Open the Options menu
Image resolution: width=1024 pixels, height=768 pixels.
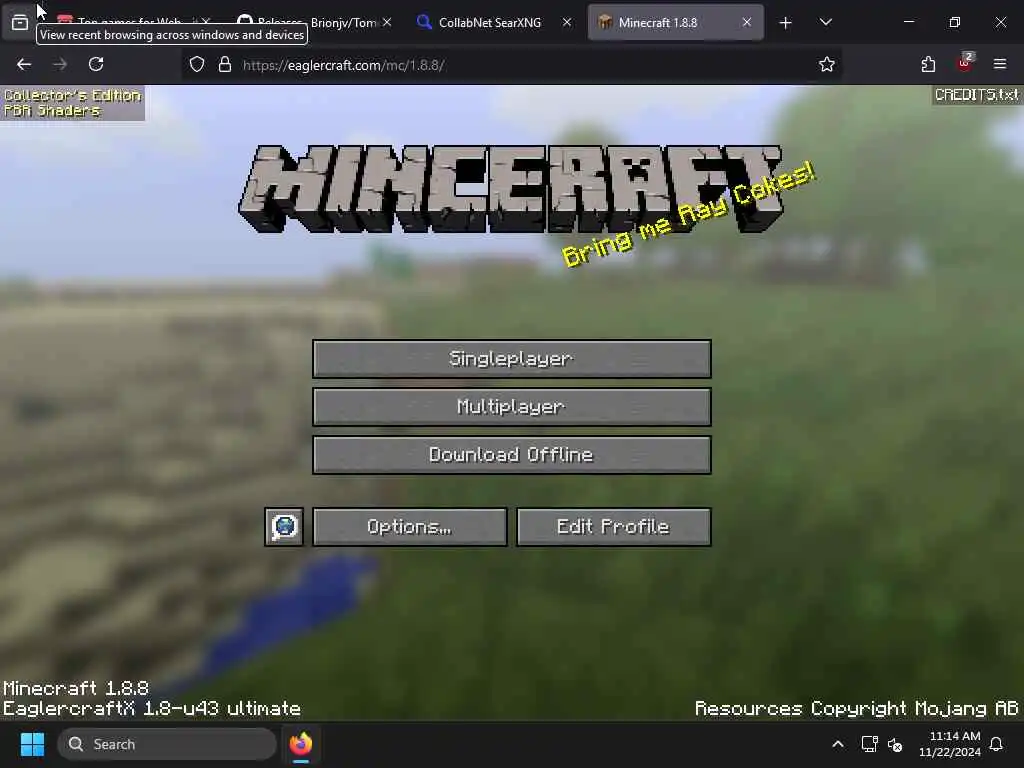(409, 526)
